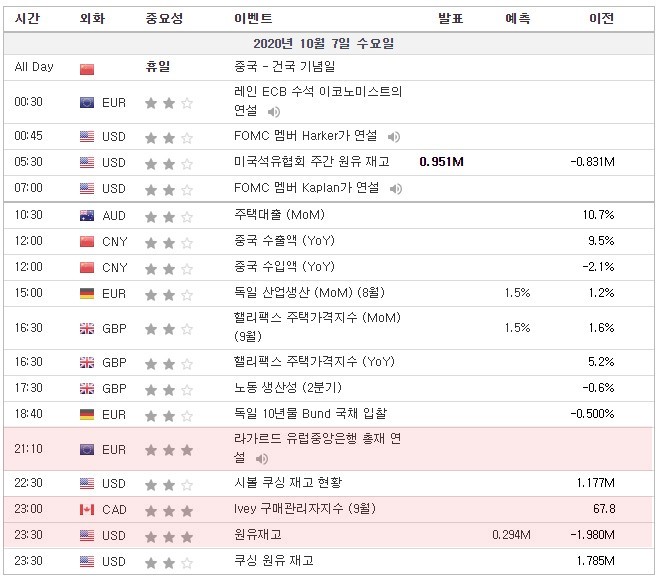
Task: Click US flag in the 00:45 row
Action: pos(87,137)
